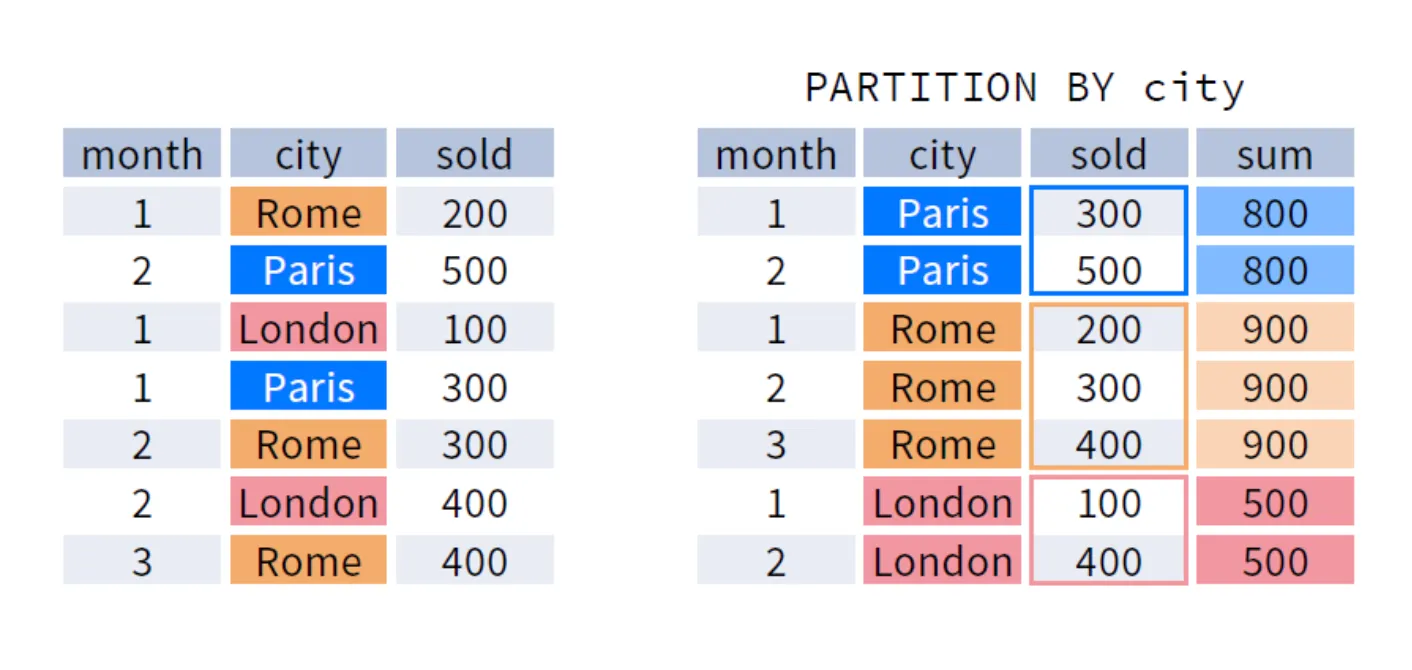Image resolution: width=1412 pixels, height=670 pixels.
Task: Select left table's London cell beside 100
Action: coord(308,329)
